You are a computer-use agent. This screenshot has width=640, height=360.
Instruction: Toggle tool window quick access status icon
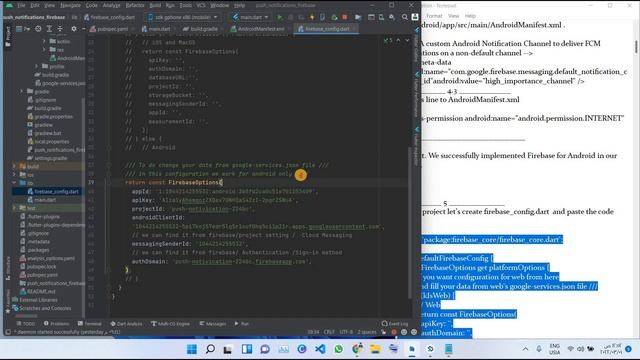tap(8, 332)
